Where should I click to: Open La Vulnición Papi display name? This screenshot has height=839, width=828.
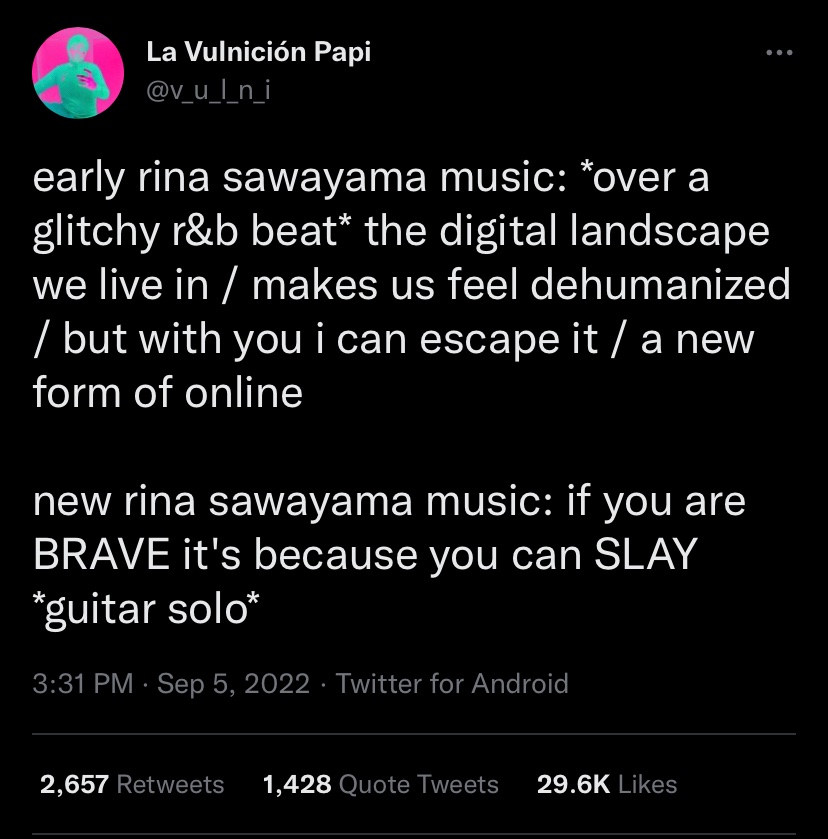(259, 52)
